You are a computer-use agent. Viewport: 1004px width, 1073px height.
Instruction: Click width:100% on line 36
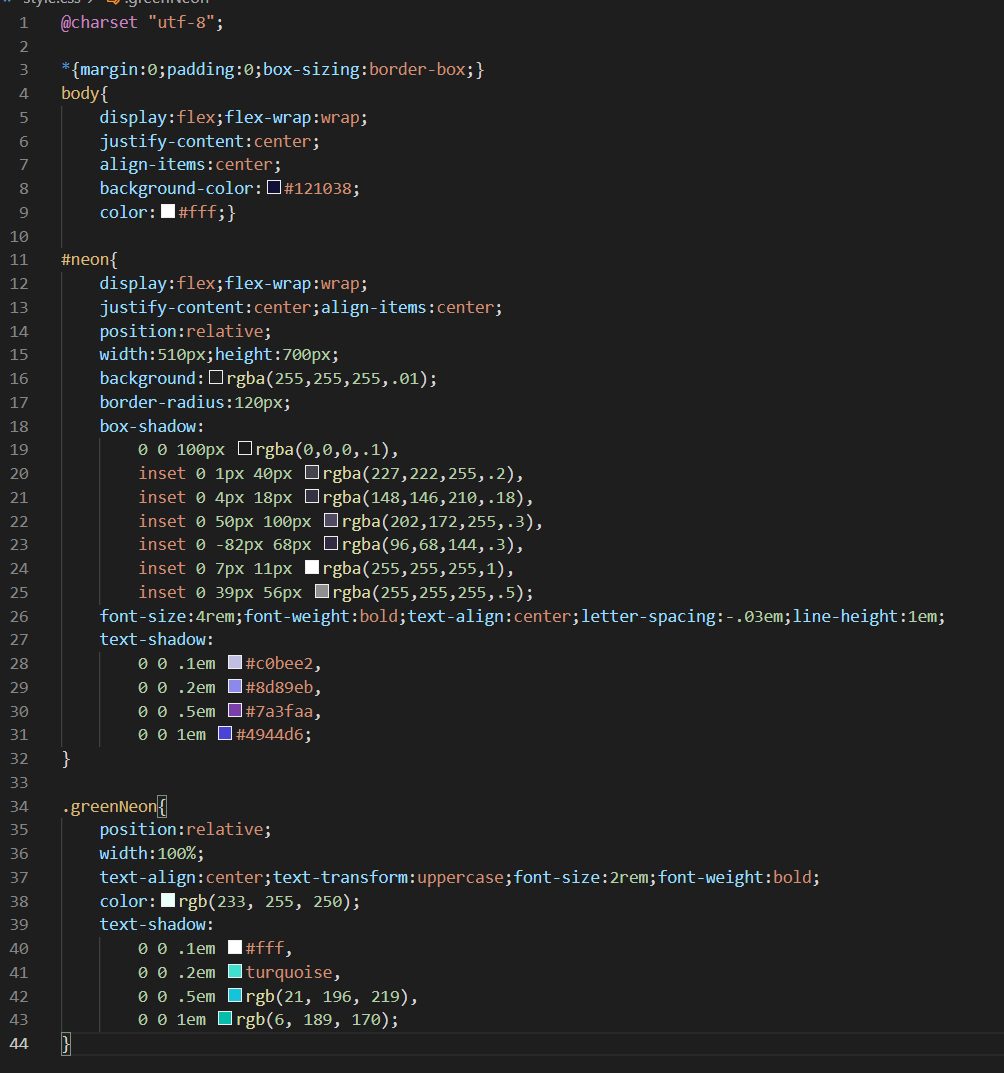[x=148, y=853]
